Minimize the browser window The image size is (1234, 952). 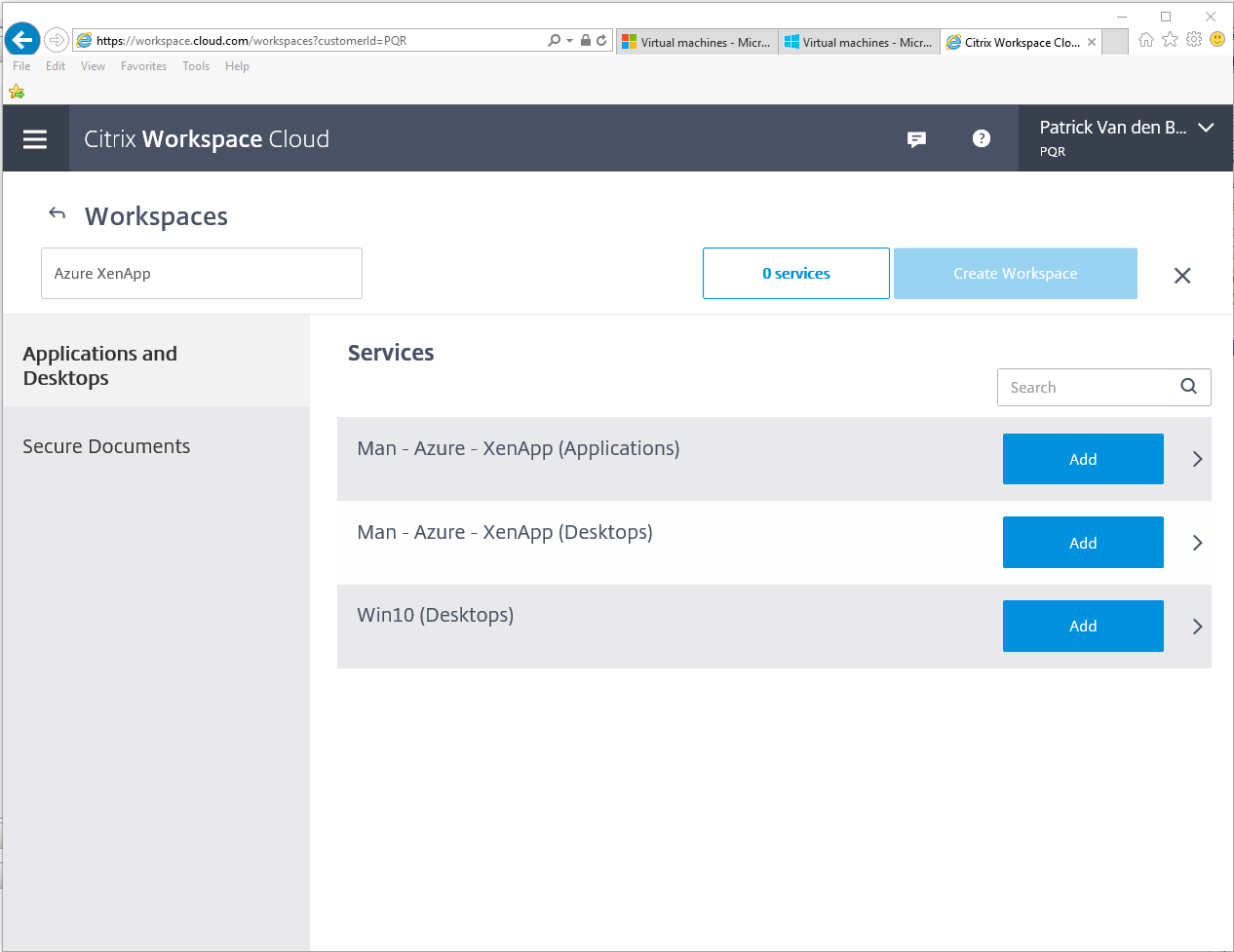pos(1122,17)
